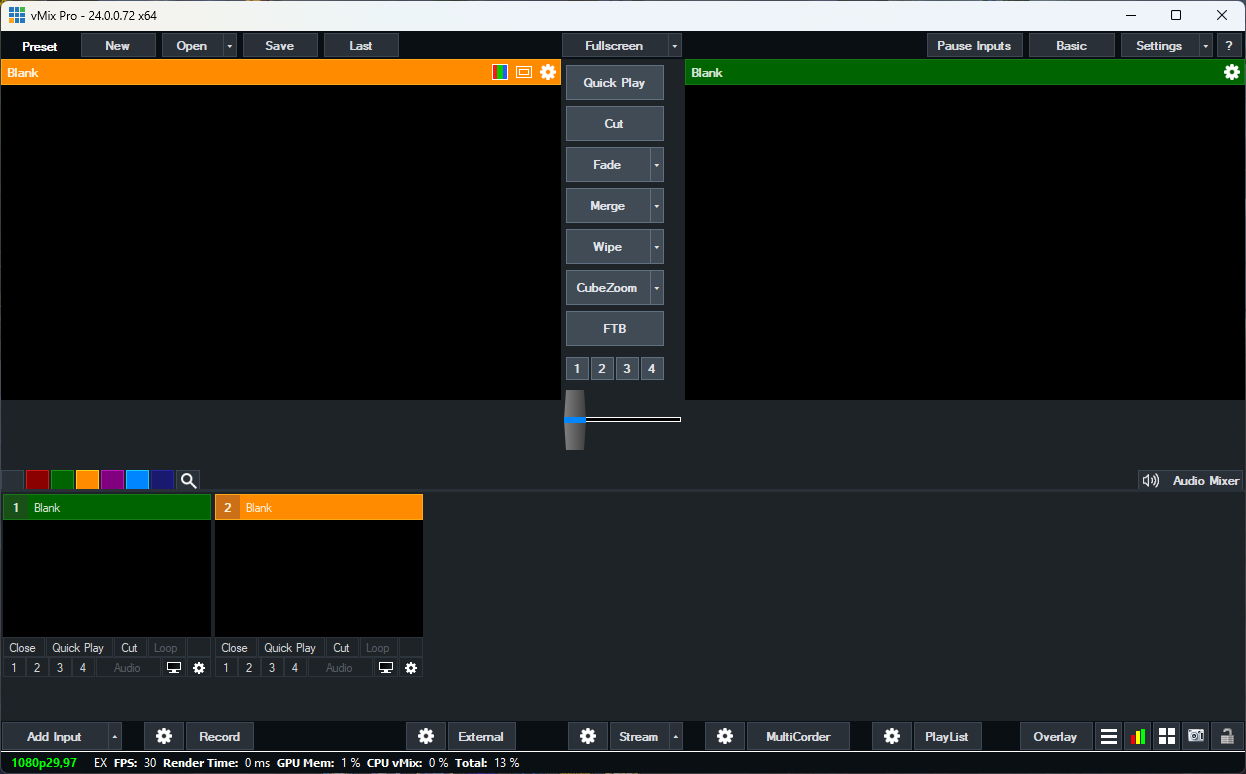Screen dimensions: 1246x774
Task: Expand the Stream arrow menu
Action: pos(676,736)
